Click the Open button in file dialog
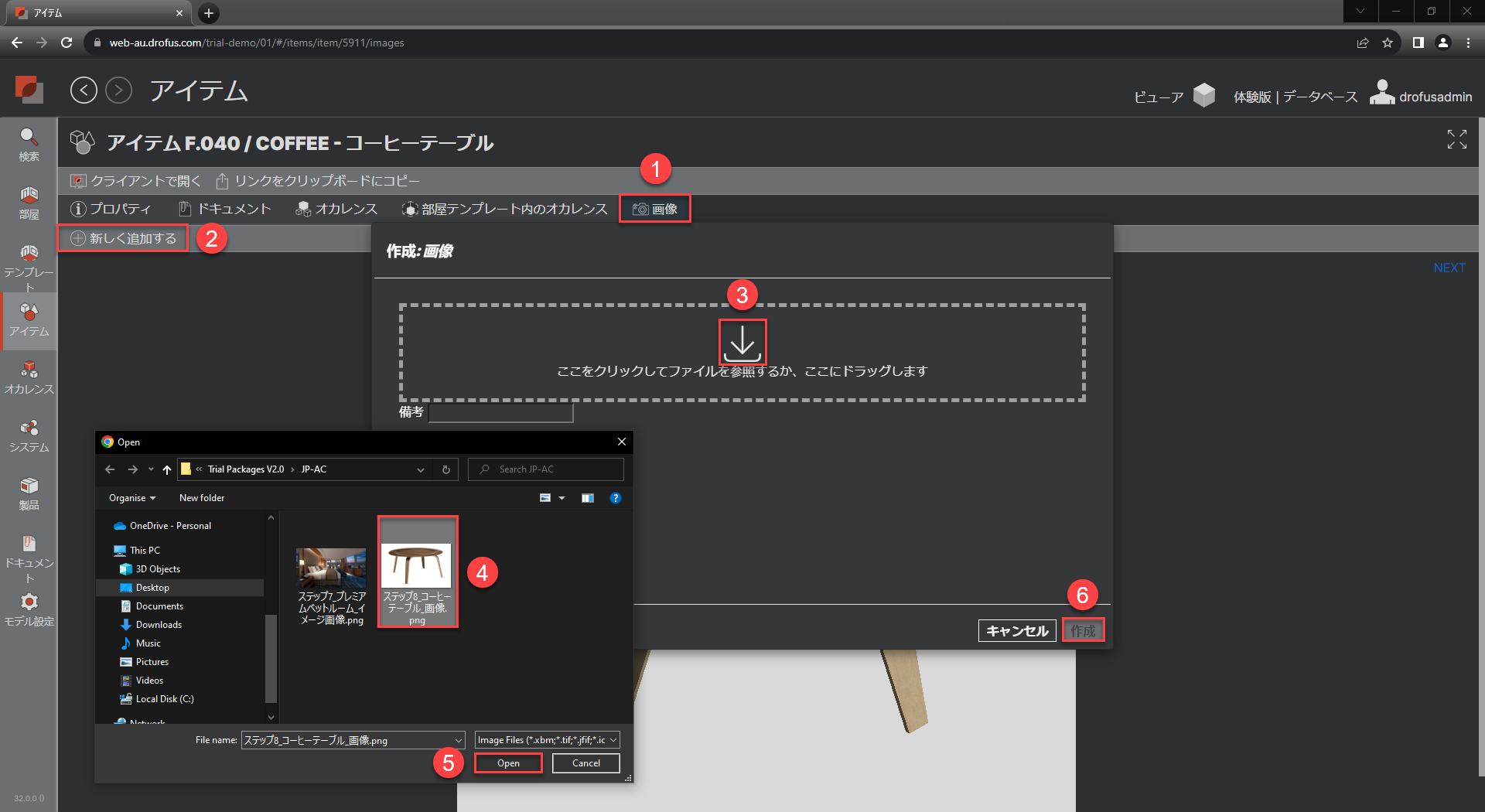Image resolution: width=1485 pixels, height=812 pixels. coord(508,763)
